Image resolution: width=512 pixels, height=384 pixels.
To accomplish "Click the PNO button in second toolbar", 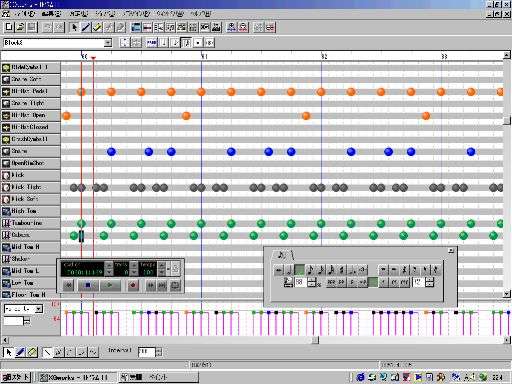I will pyautogui.click(x=152, y=42).
